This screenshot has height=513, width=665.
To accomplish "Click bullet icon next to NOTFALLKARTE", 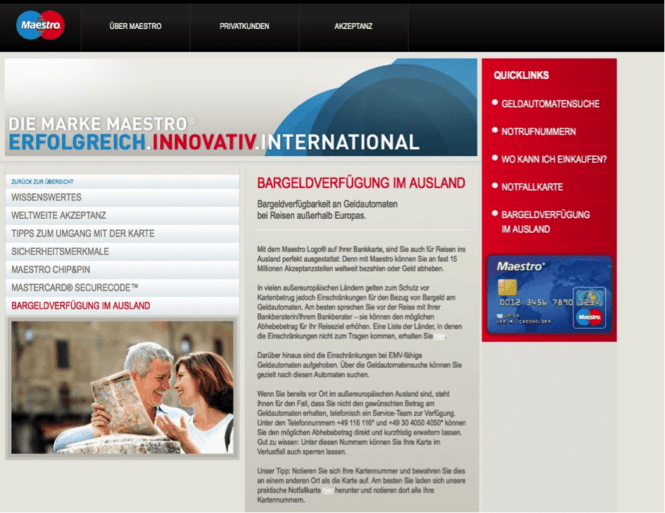I will click(x=495, y=185).
